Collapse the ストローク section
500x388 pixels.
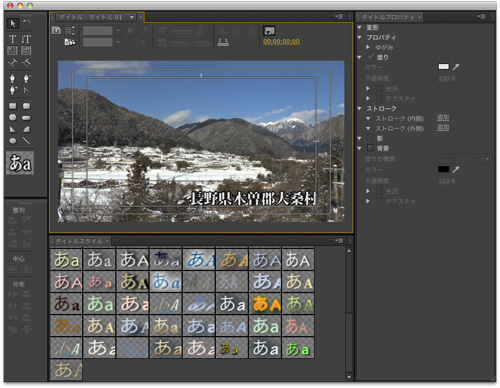tap(360, 108)
